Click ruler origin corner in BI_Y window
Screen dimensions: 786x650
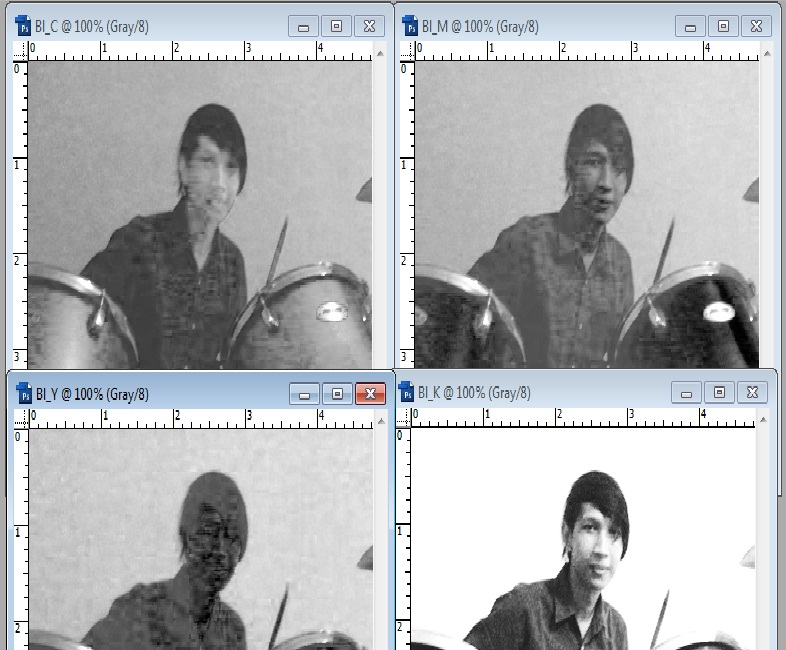[x=21, y=419]
